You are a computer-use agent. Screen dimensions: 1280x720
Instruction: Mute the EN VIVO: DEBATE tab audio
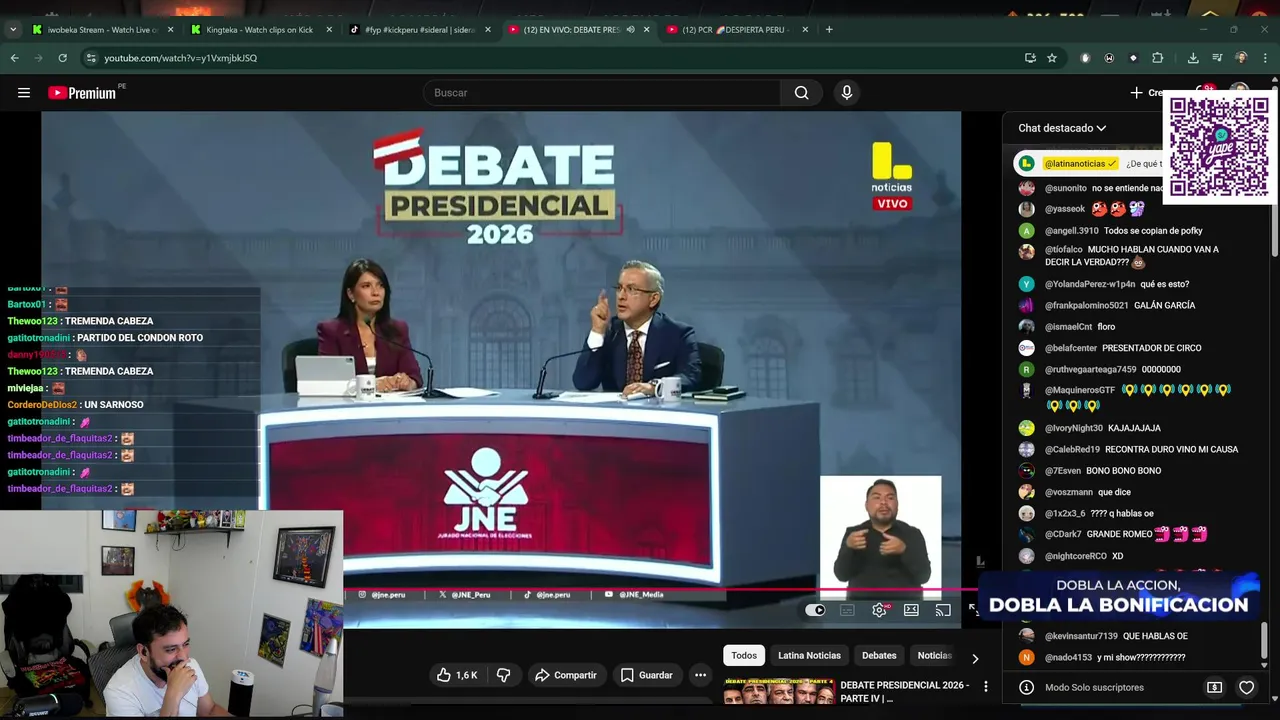pyautogui.click(x=630, y=30)
